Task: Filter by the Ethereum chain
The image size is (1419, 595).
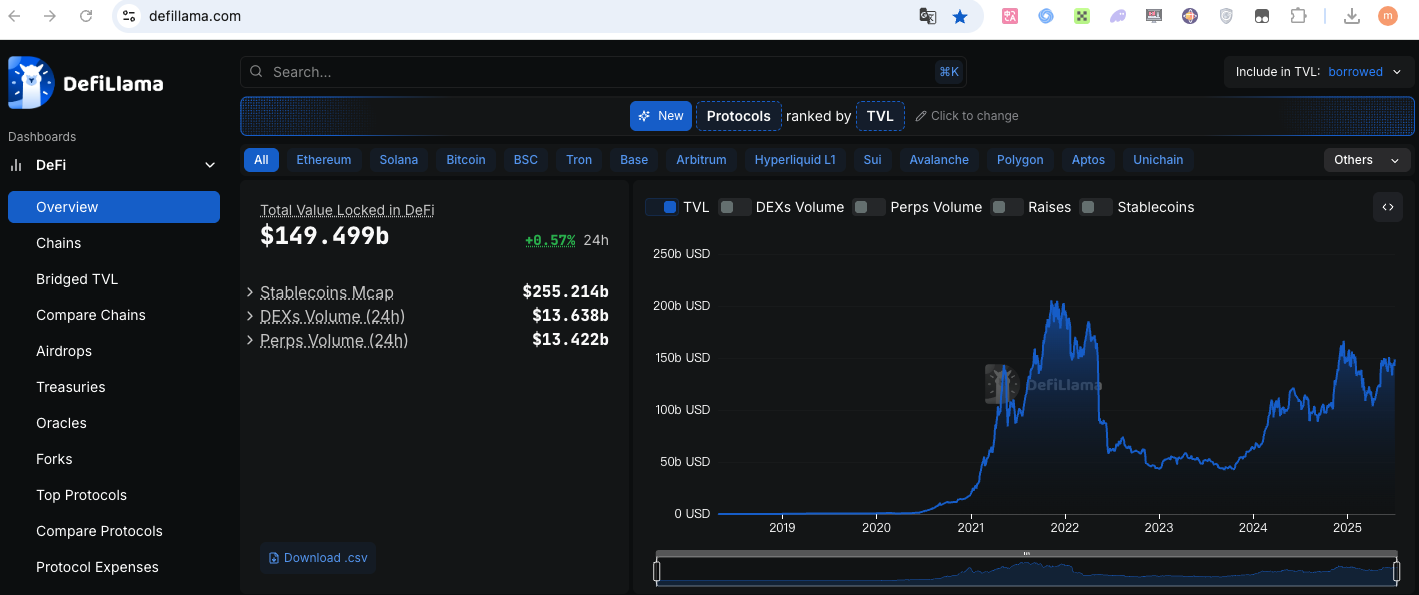Action: point(324,160)
